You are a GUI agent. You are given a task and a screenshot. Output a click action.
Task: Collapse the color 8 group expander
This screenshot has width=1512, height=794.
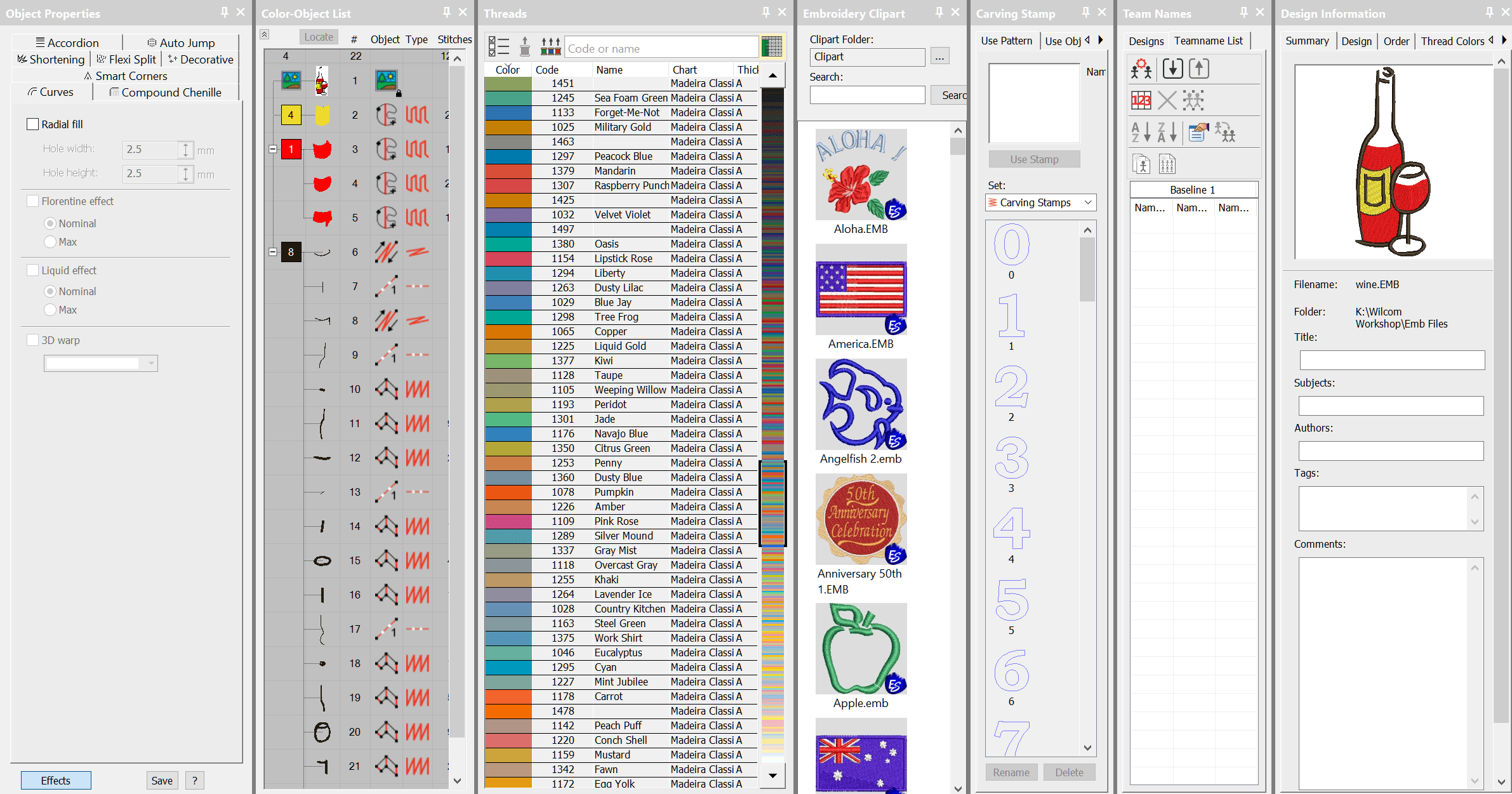pos(272,252)
